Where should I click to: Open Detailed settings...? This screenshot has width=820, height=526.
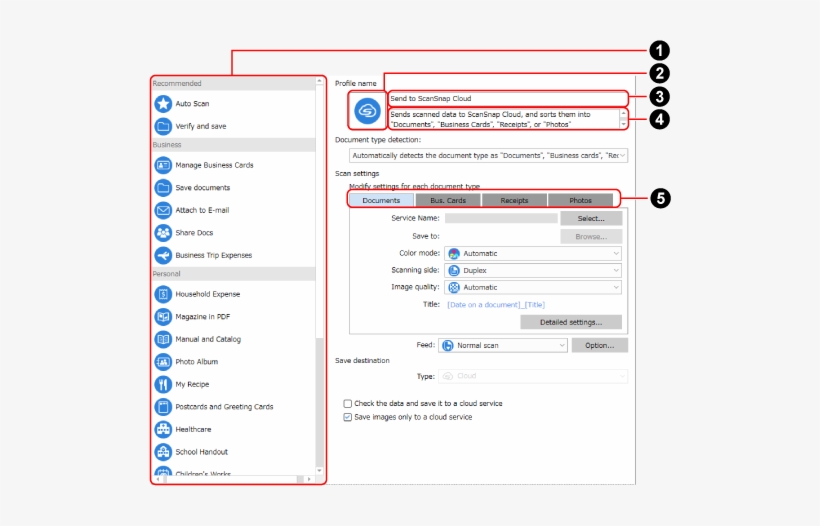[x=571, y=322]
